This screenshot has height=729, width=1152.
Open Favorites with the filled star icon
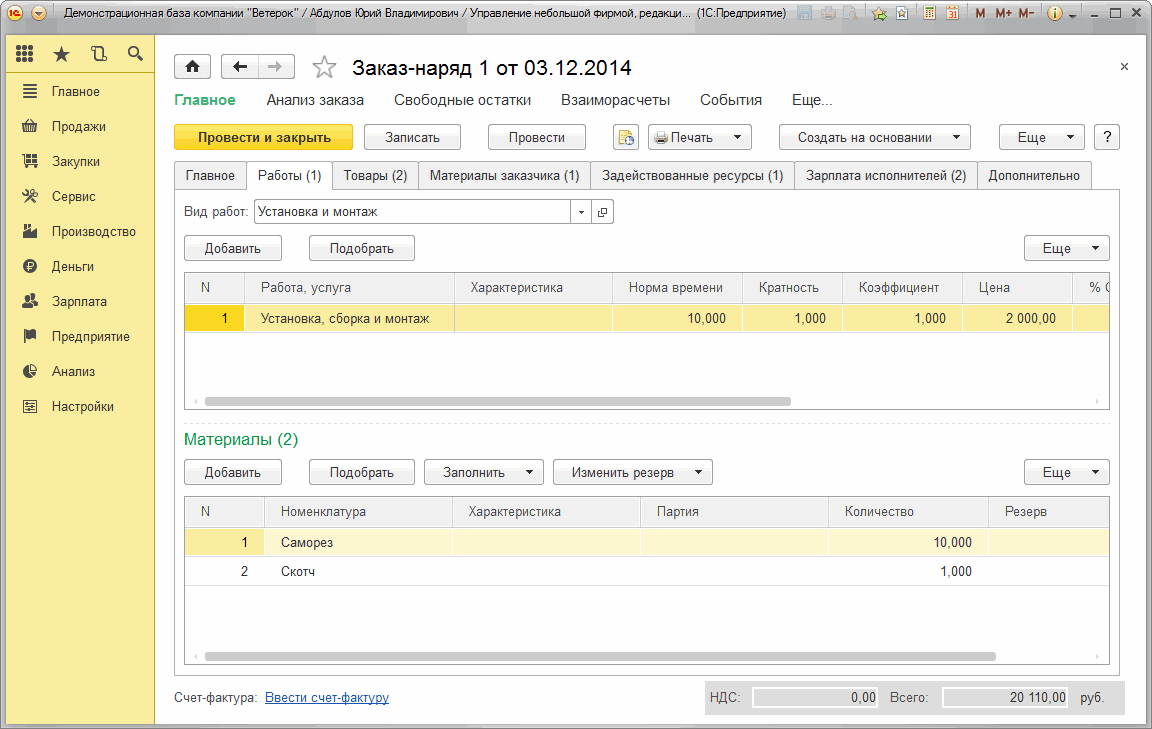pyautogui.click(x=61, y=54)
